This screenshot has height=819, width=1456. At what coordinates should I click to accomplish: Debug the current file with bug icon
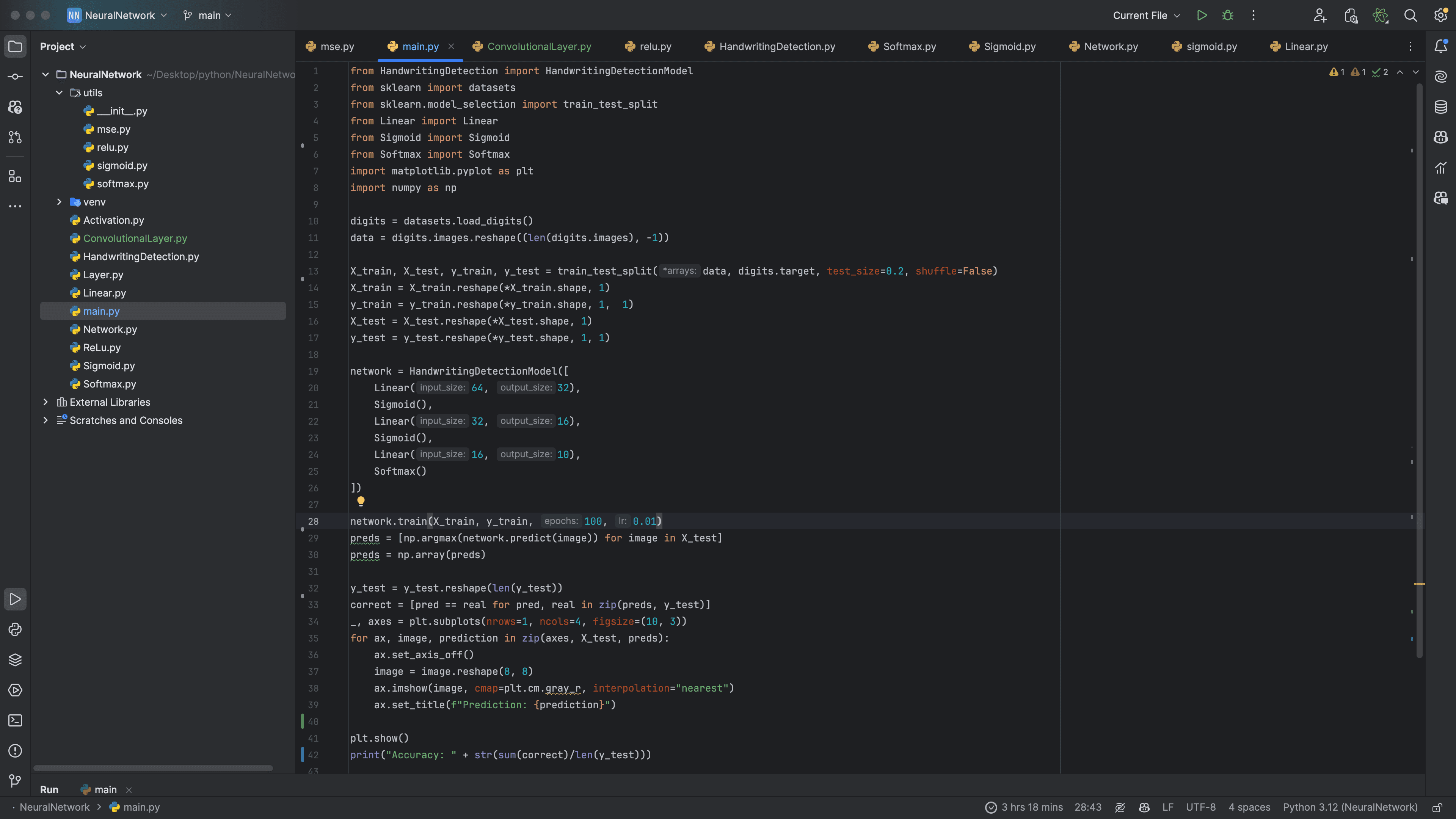click(1228, 15)
